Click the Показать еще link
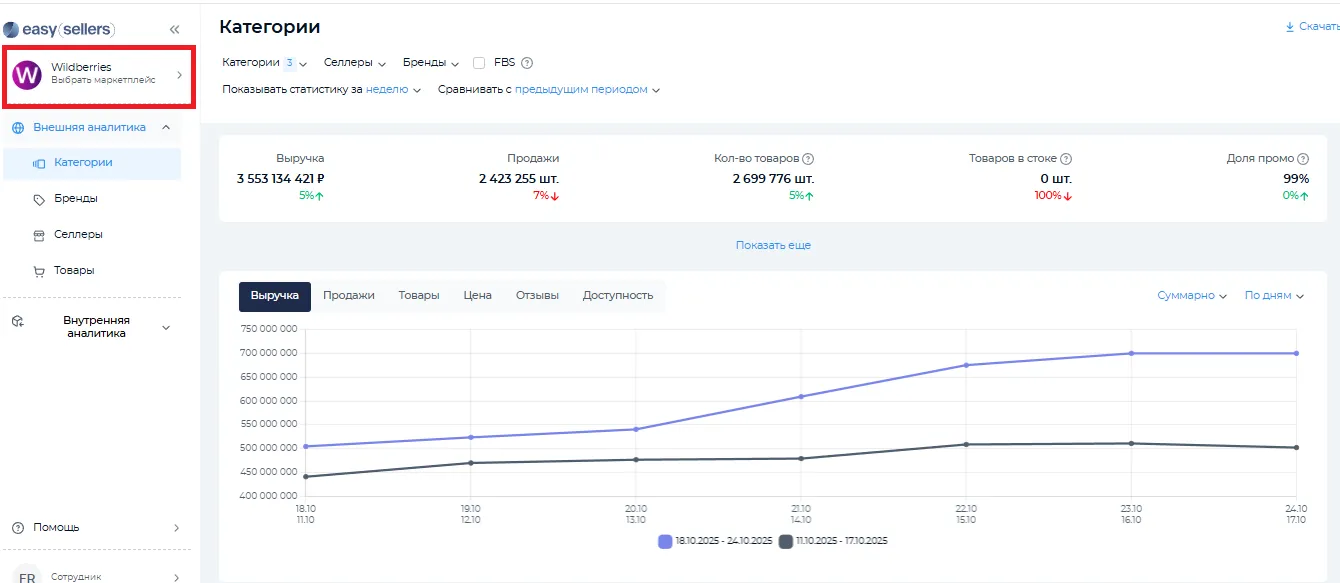The image size is (1340, 583). click(773, 245)
